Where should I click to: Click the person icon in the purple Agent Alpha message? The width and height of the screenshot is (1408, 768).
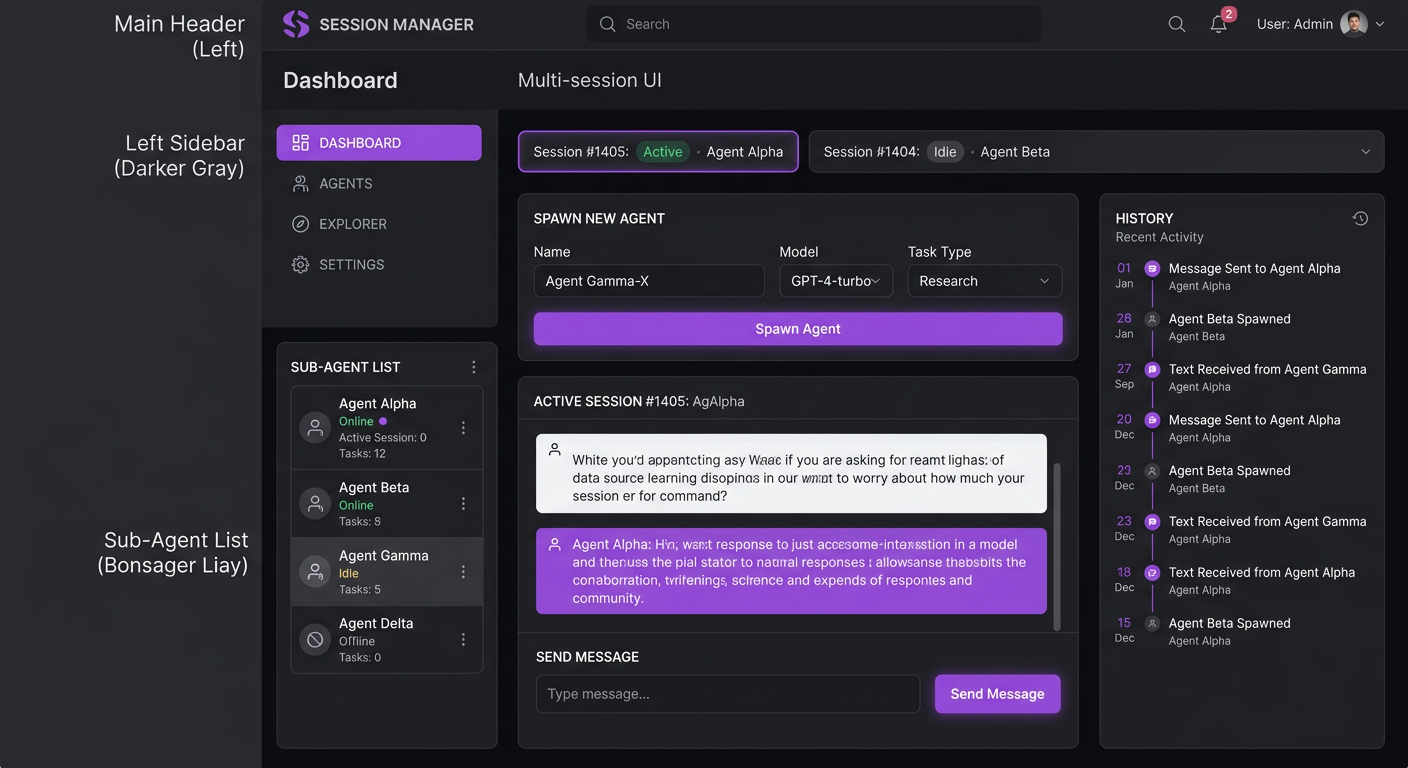click(554, 544)
